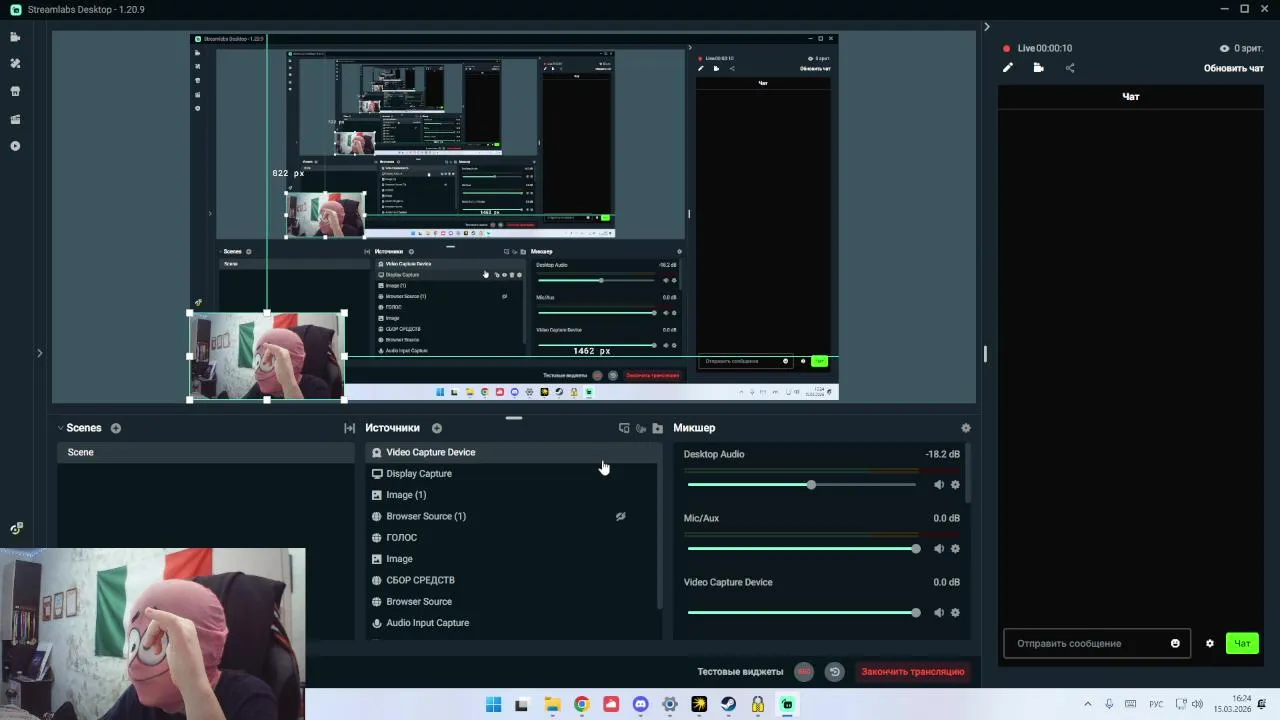
Task: Open Steam from the taskbar
Action: click(x=729, y=704)
